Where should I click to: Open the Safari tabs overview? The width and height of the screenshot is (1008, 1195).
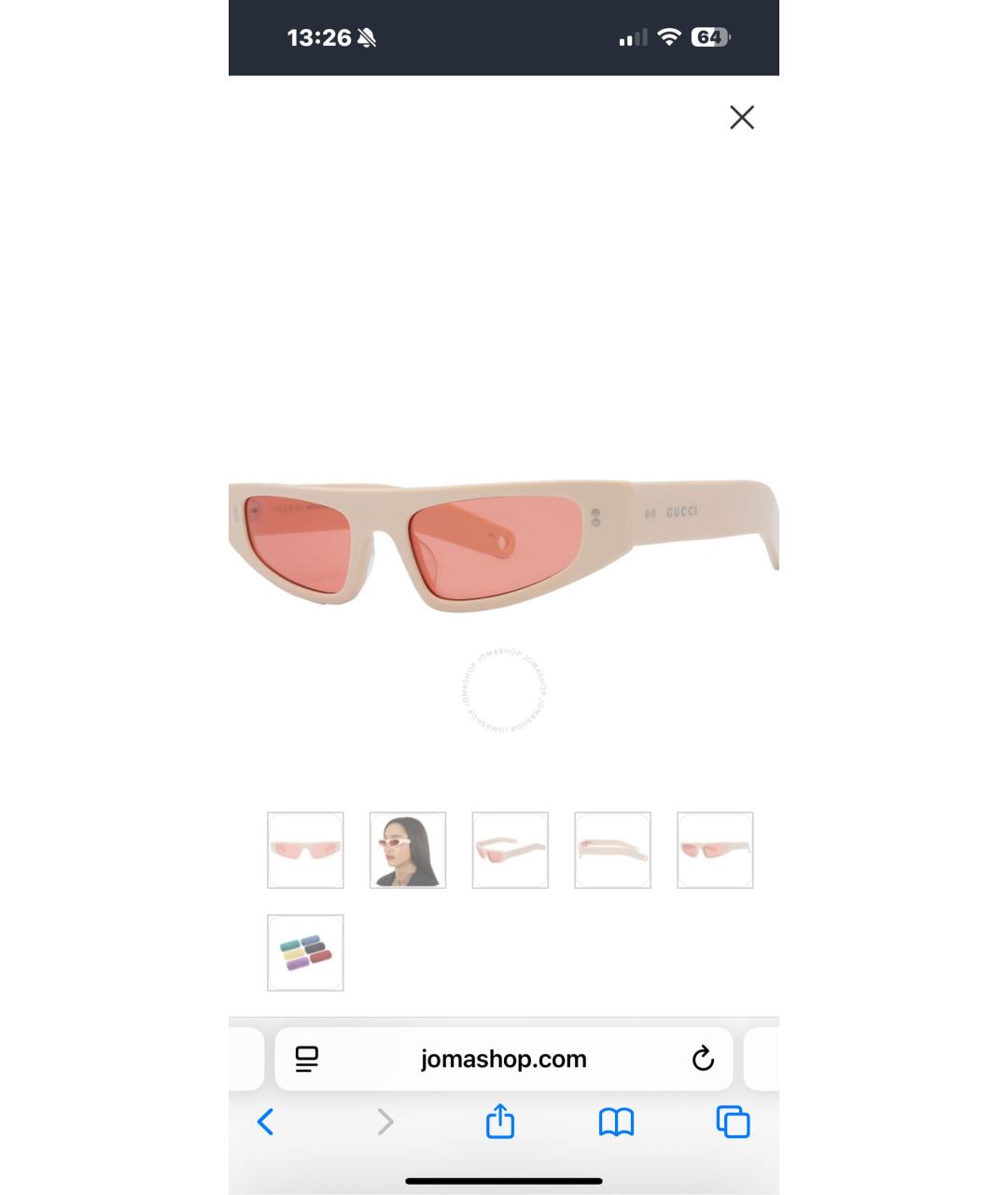click(x=733, y=1122)
